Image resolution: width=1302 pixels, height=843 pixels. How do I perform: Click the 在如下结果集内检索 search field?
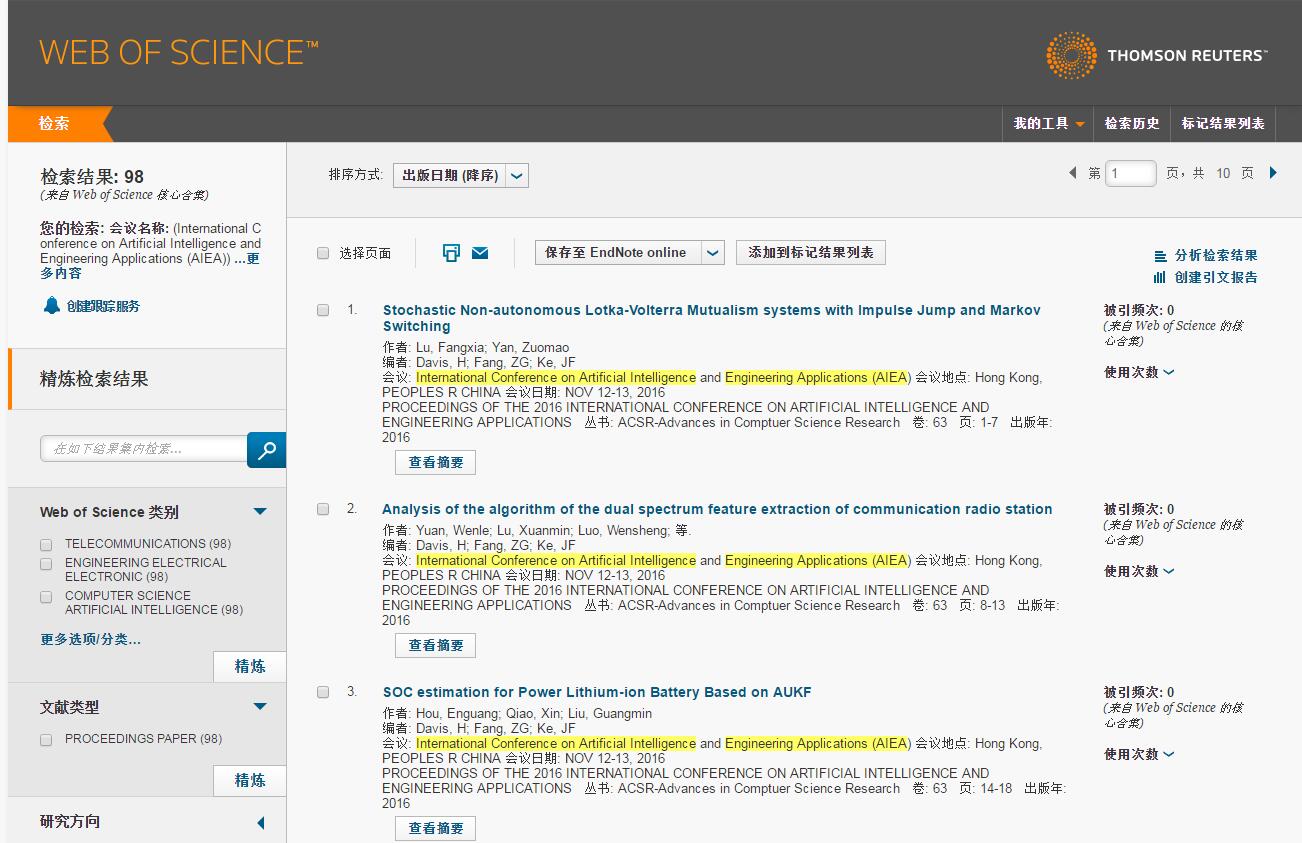(x=144, y=450)
